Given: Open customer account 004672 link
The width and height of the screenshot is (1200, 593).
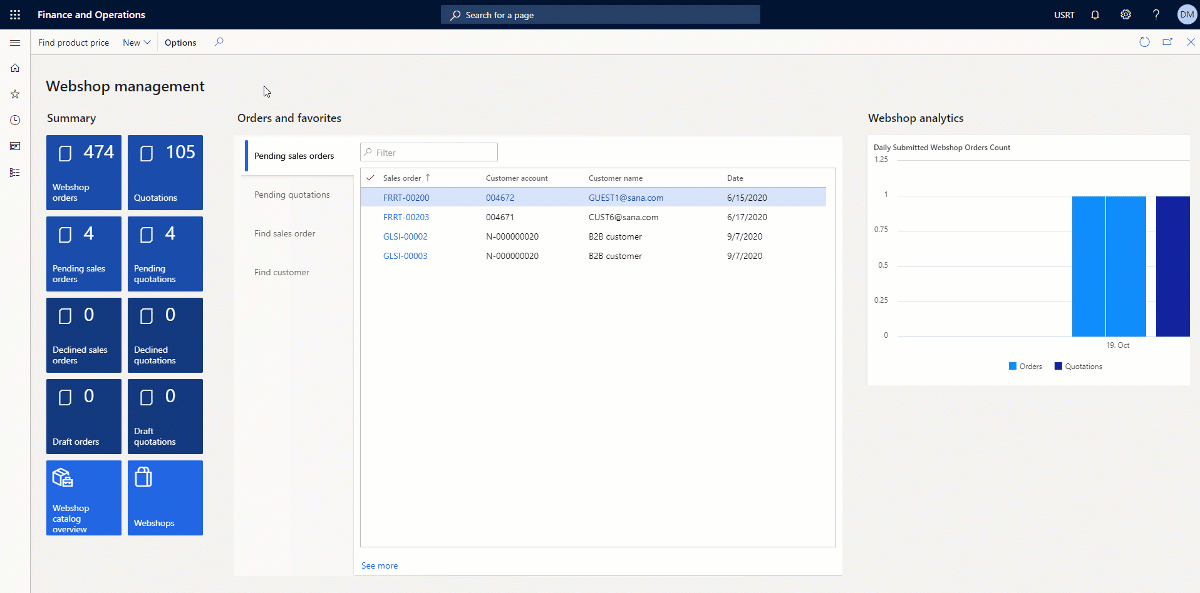Looking at the screenshot, I should click(x=500, y=198).
